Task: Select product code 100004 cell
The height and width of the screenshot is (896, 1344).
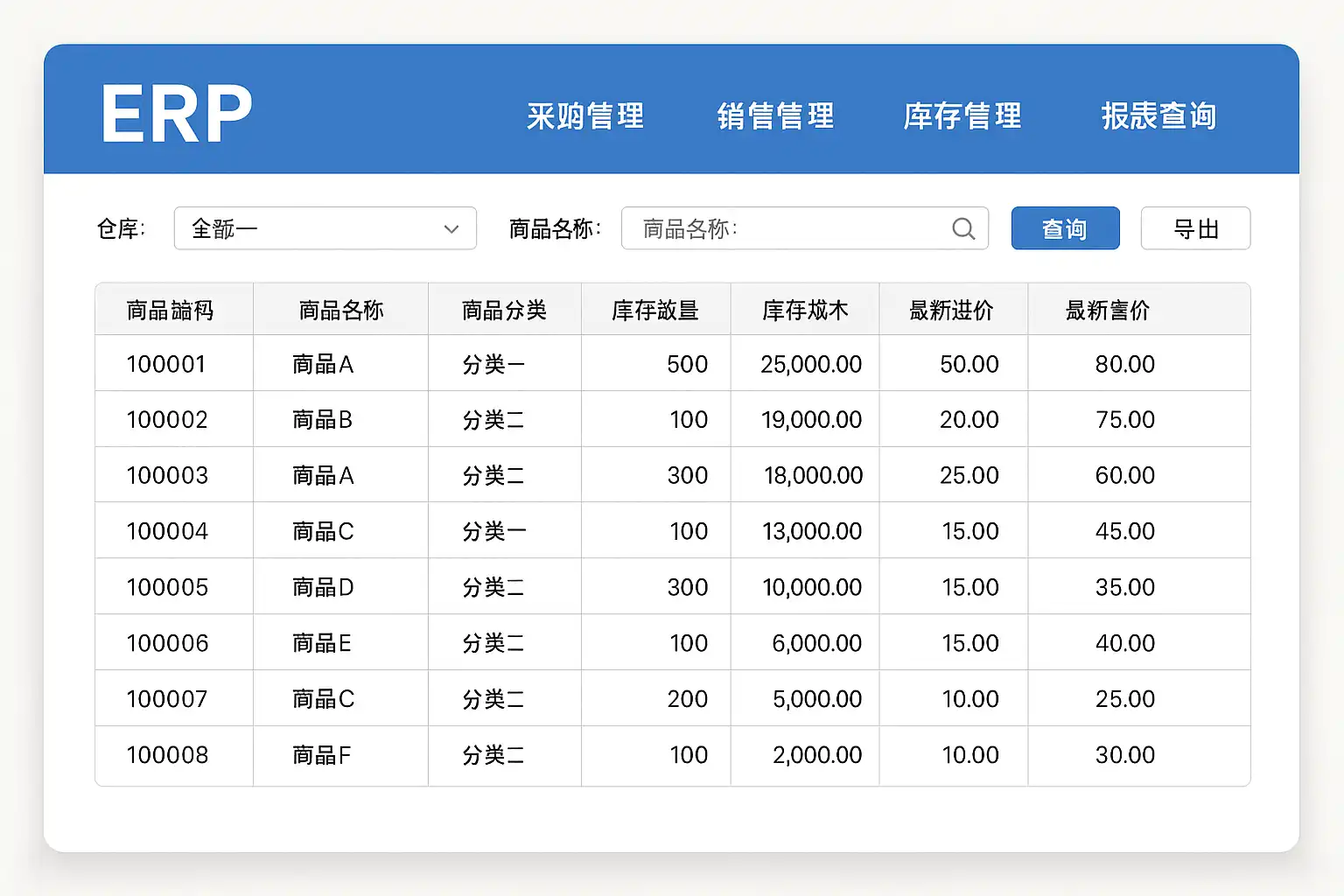Action: pos(167,531)
